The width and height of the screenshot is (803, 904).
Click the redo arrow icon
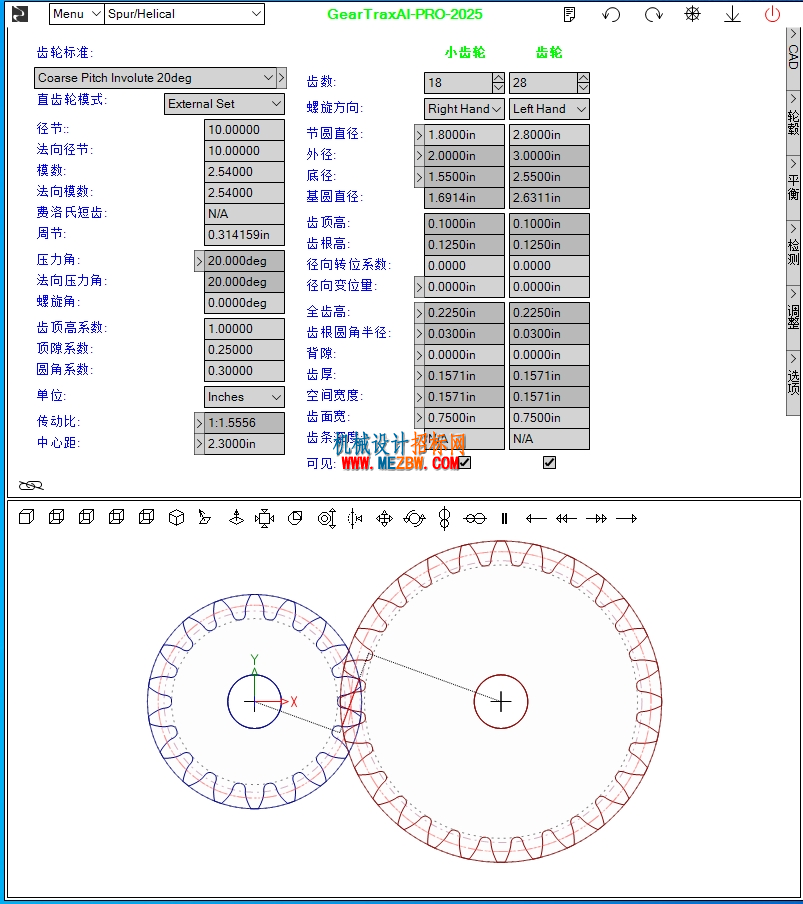coord(653,14)
